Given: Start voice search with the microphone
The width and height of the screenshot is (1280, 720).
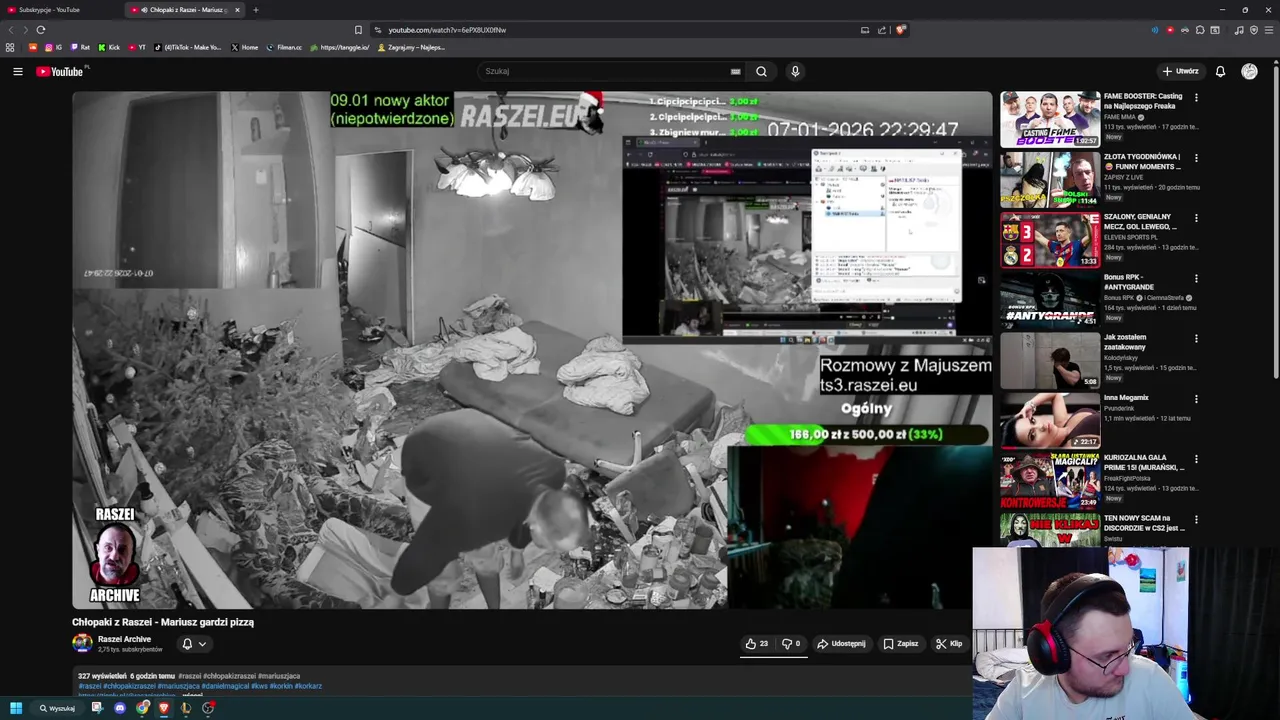Looking at the screenshot, I should [795, 71].
